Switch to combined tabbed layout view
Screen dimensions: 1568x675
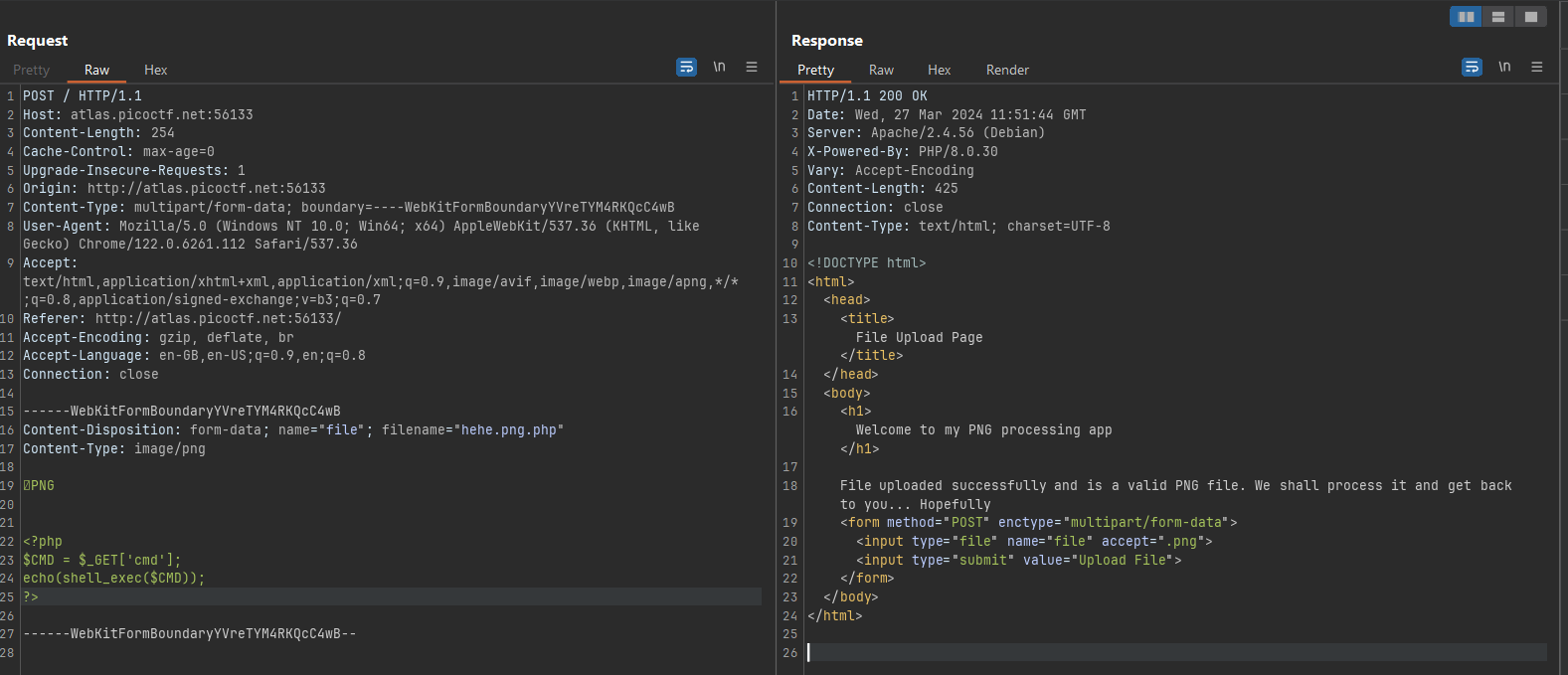click(1530, 16)
